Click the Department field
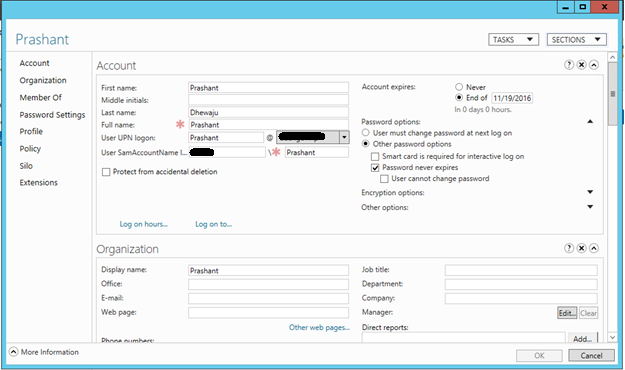Screen dimensions: 625x370 point(521,284)
